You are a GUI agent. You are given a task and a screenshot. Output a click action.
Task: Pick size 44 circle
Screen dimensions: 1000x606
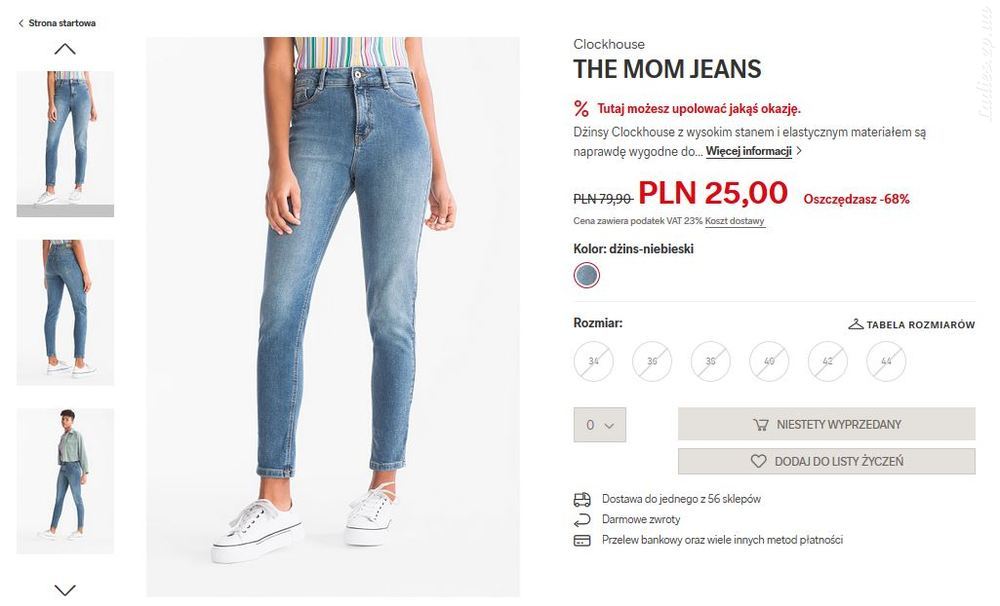click(x=886, y=361)
